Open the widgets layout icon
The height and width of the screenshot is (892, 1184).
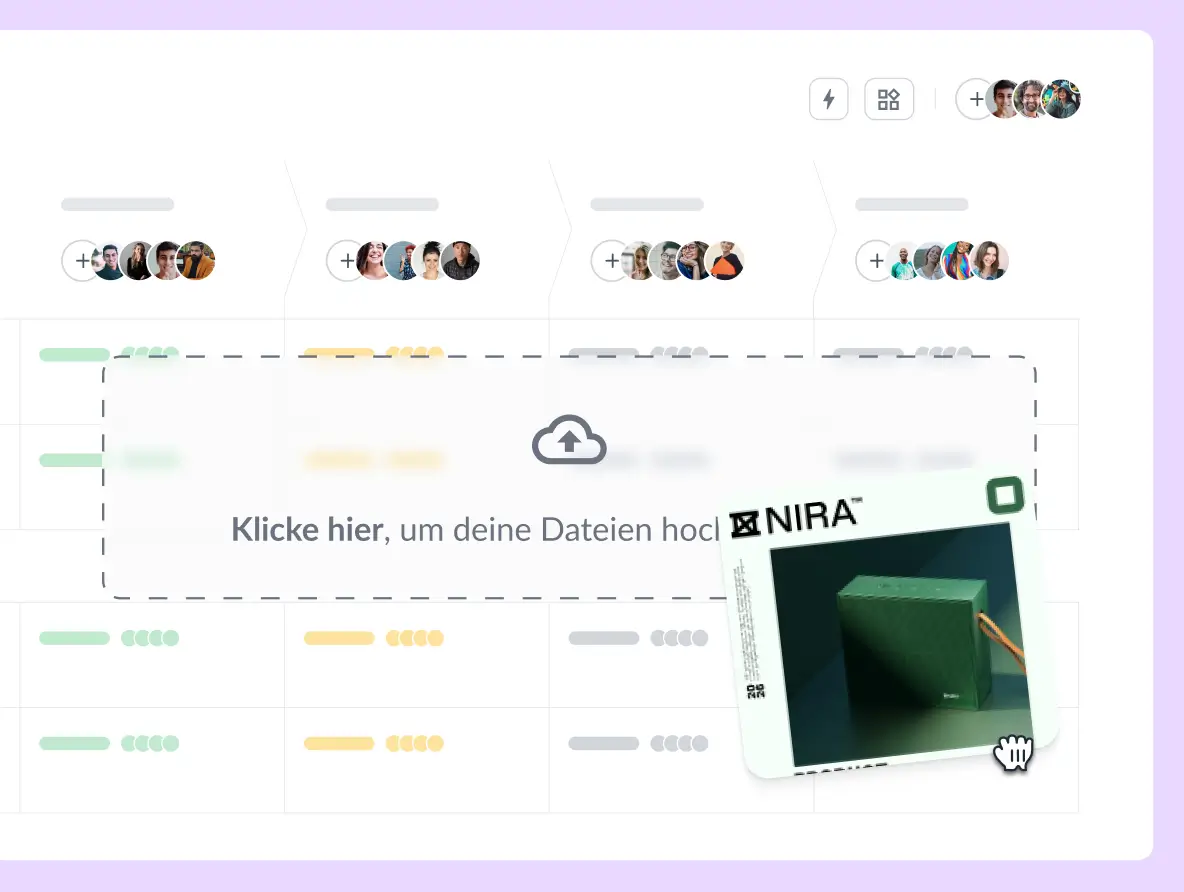click(x=889, y=99)
